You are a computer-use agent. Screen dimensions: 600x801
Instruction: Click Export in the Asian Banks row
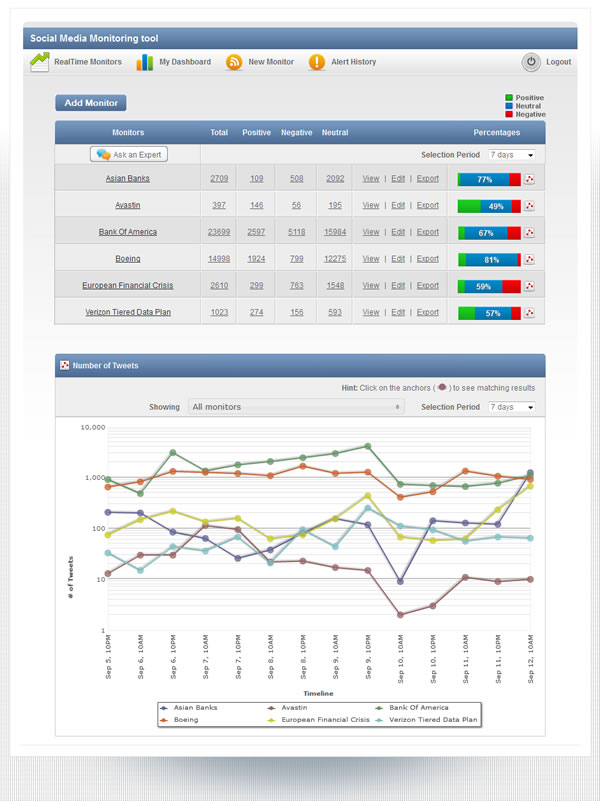tap(427, 178)
